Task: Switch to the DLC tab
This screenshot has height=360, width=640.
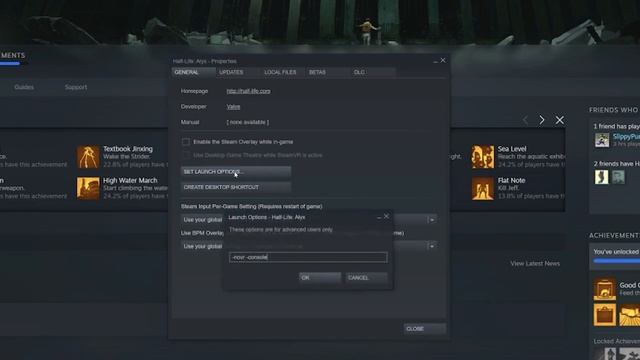Action: 373,72
